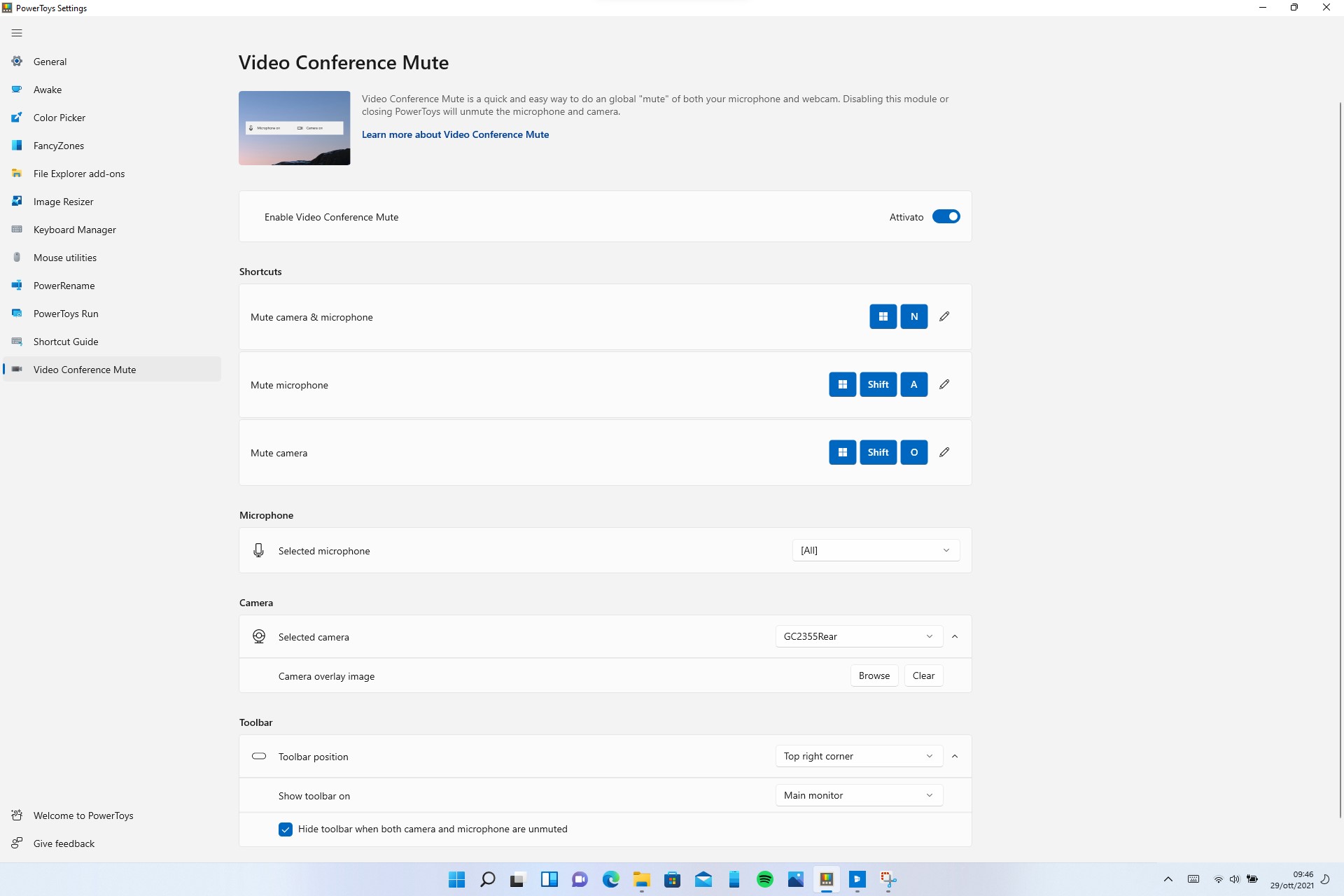The image size is (1344, 896).
Task: Clear the camera overlay image
Action: [x=923, y=675]
